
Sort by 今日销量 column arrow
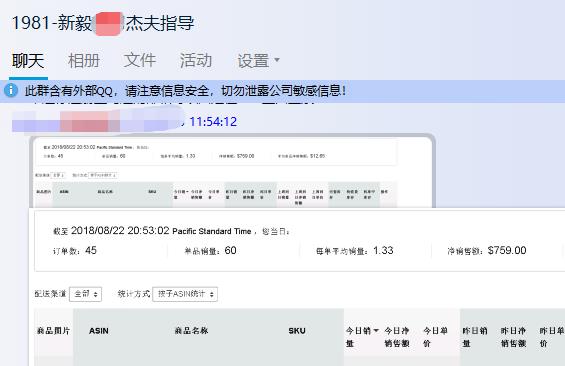[x=376, y=330]
